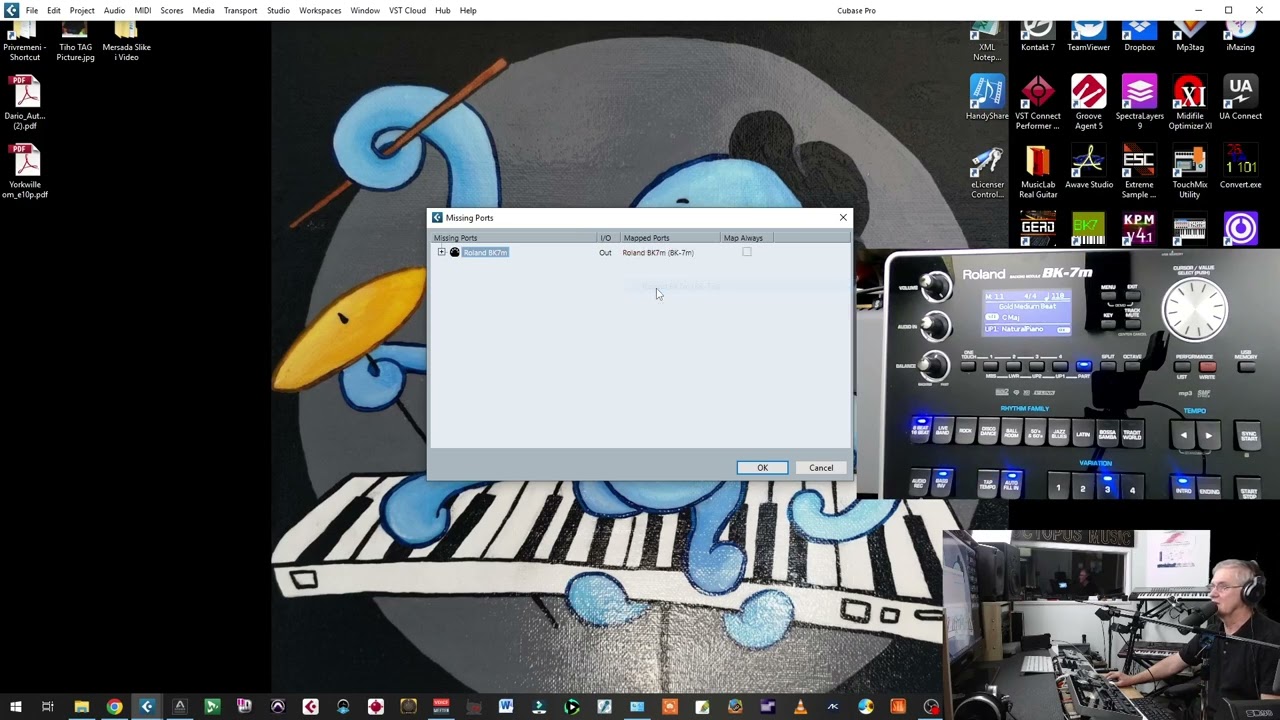Select the SpectraLayers 9 icon
This screenshot has height=720, width=1280.
tap(1139, 102)
